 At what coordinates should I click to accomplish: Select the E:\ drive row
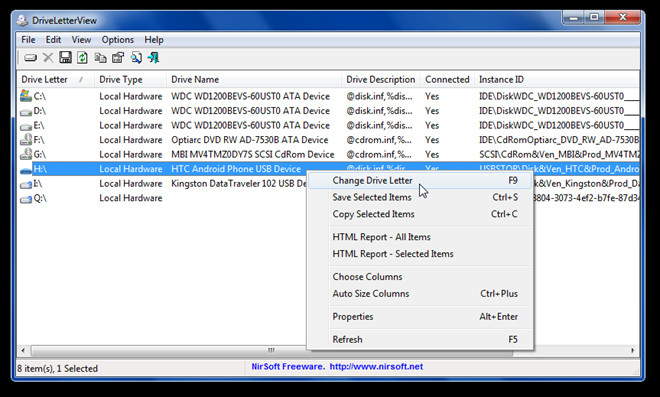(328, 125)
